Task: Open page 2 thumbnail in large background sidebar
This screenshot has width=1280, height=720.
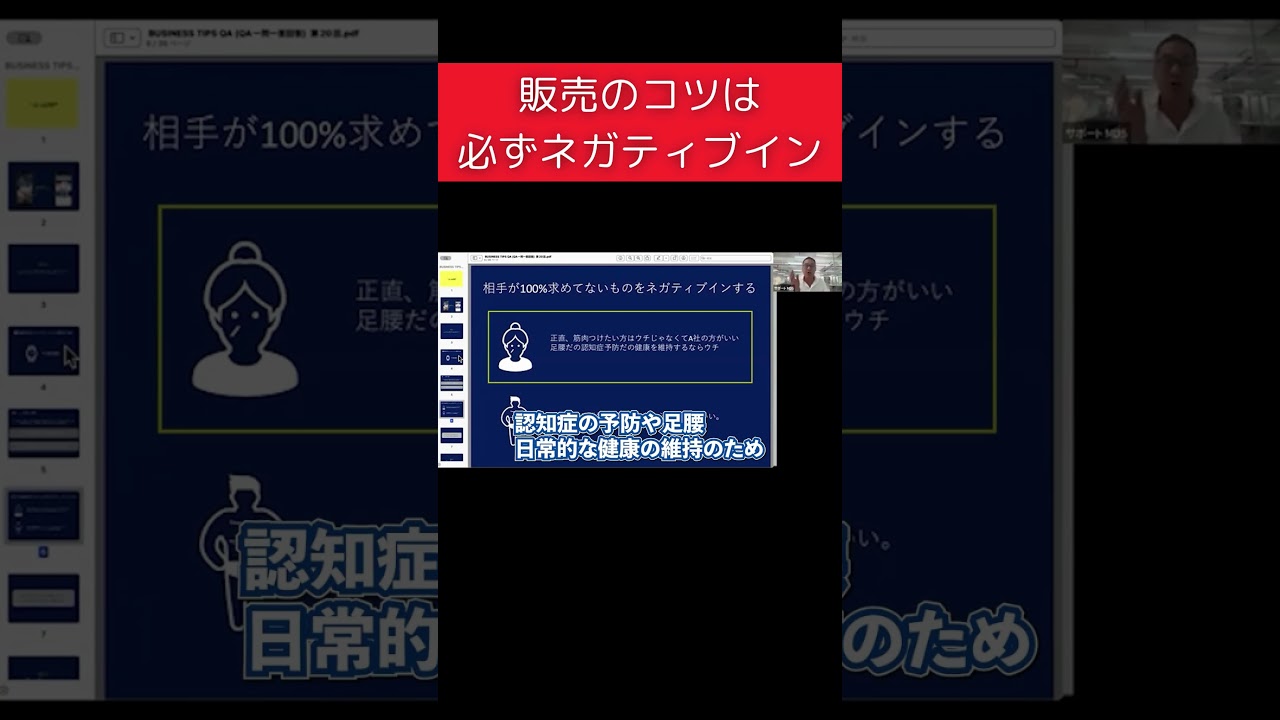Action: click(x=43, y=186)
